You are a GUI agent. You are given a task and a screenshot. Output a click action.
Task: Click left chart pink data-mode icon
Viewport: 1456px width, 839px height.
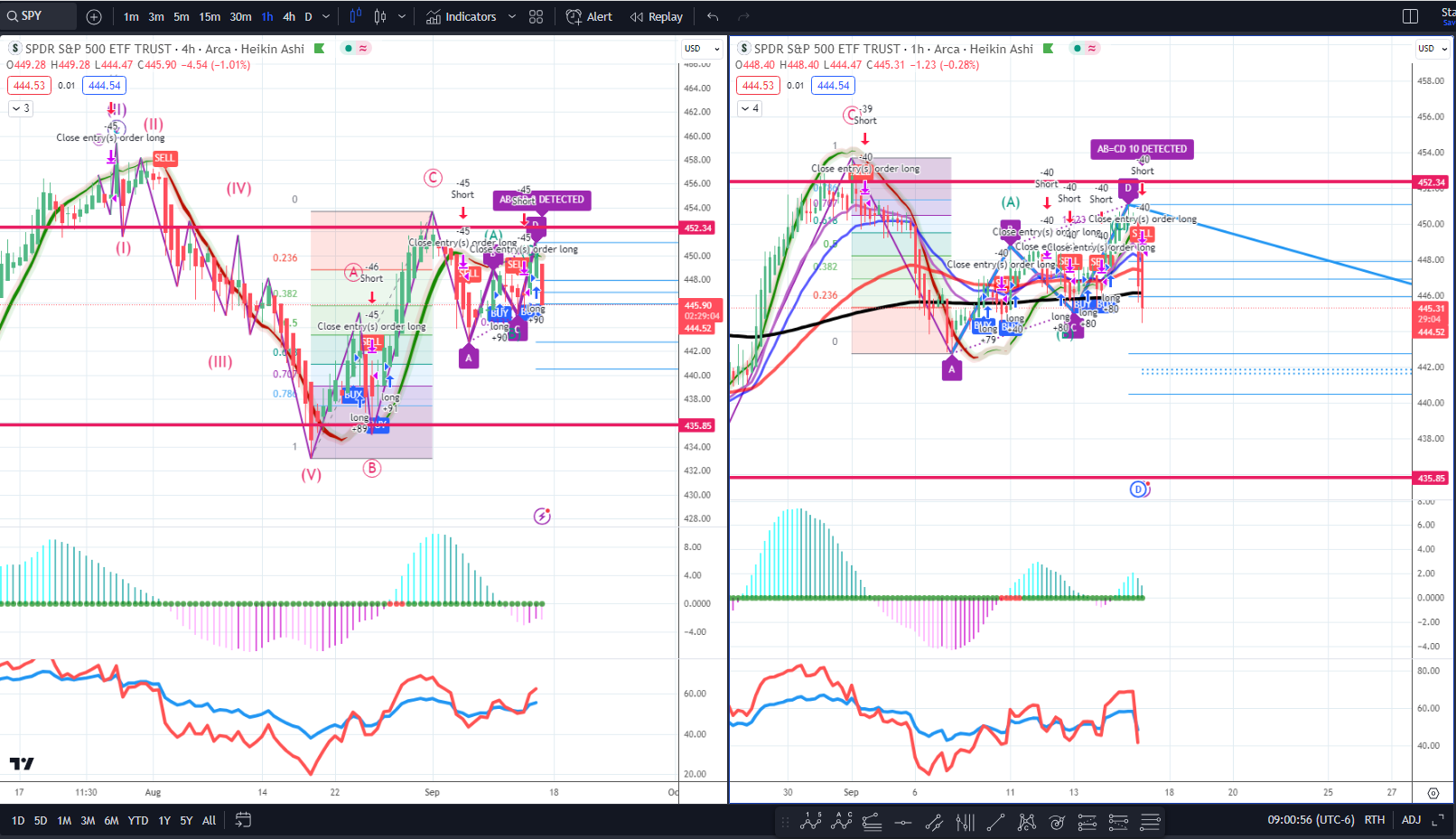(x=363, y=48)
